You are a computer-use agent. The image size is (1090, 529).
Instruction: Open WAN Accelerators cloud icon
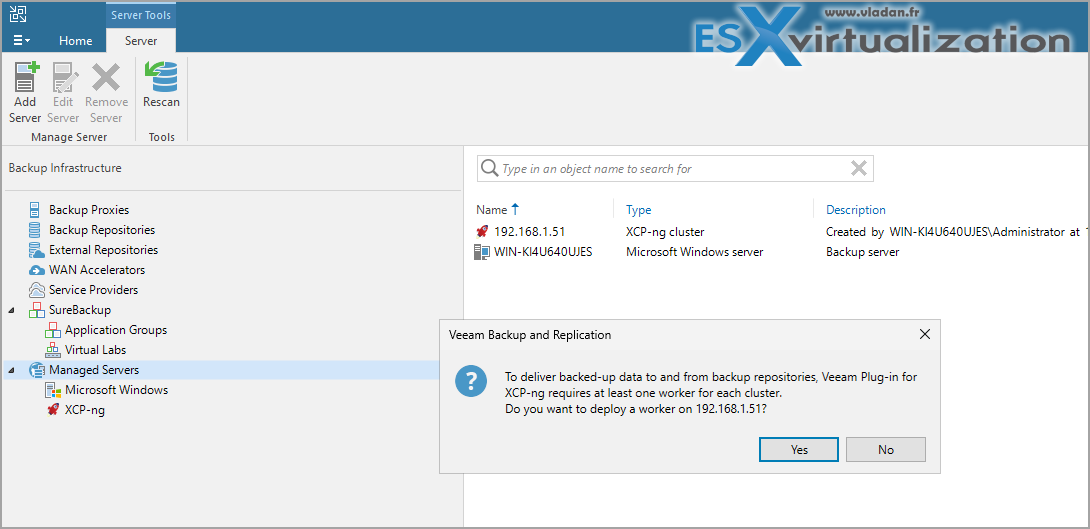click(37, 270)
